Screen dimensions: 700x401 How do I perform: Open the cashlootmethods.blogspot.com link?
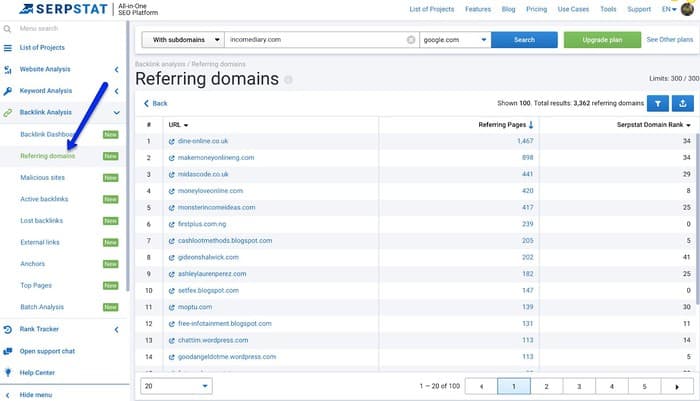click(225, 241)
